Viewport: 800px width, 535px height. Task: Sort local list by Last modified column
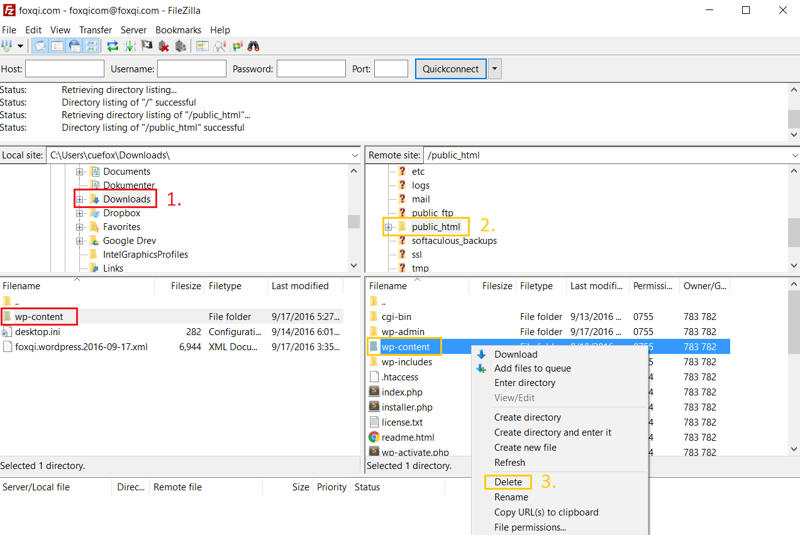tap(300, 286)
